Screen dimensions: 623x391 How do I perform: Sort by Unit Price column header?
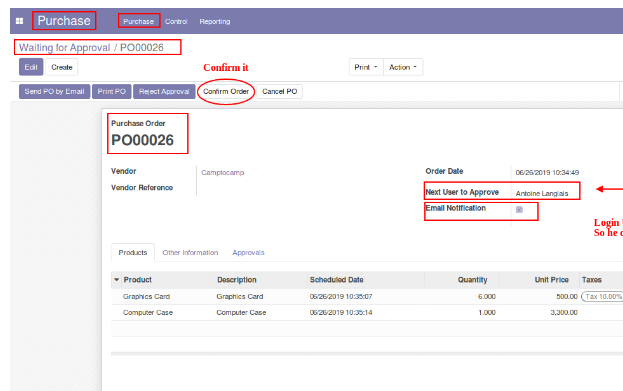(551, 280)
